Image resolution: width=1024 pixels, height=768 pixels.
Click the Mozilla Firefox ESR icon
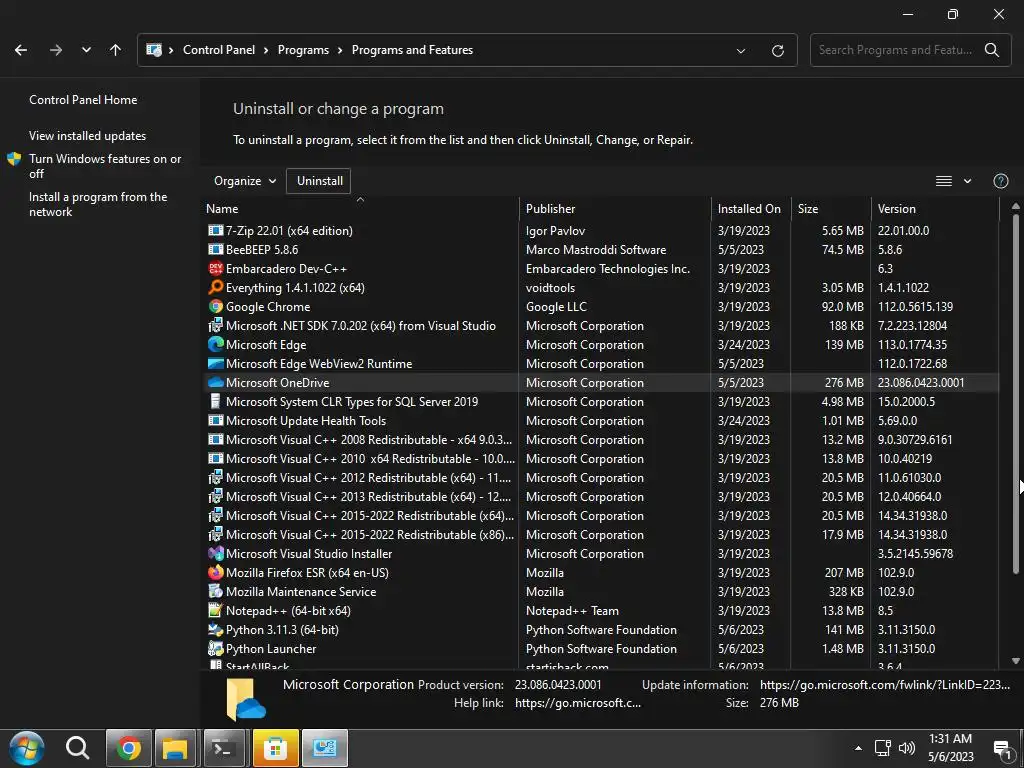215,573
